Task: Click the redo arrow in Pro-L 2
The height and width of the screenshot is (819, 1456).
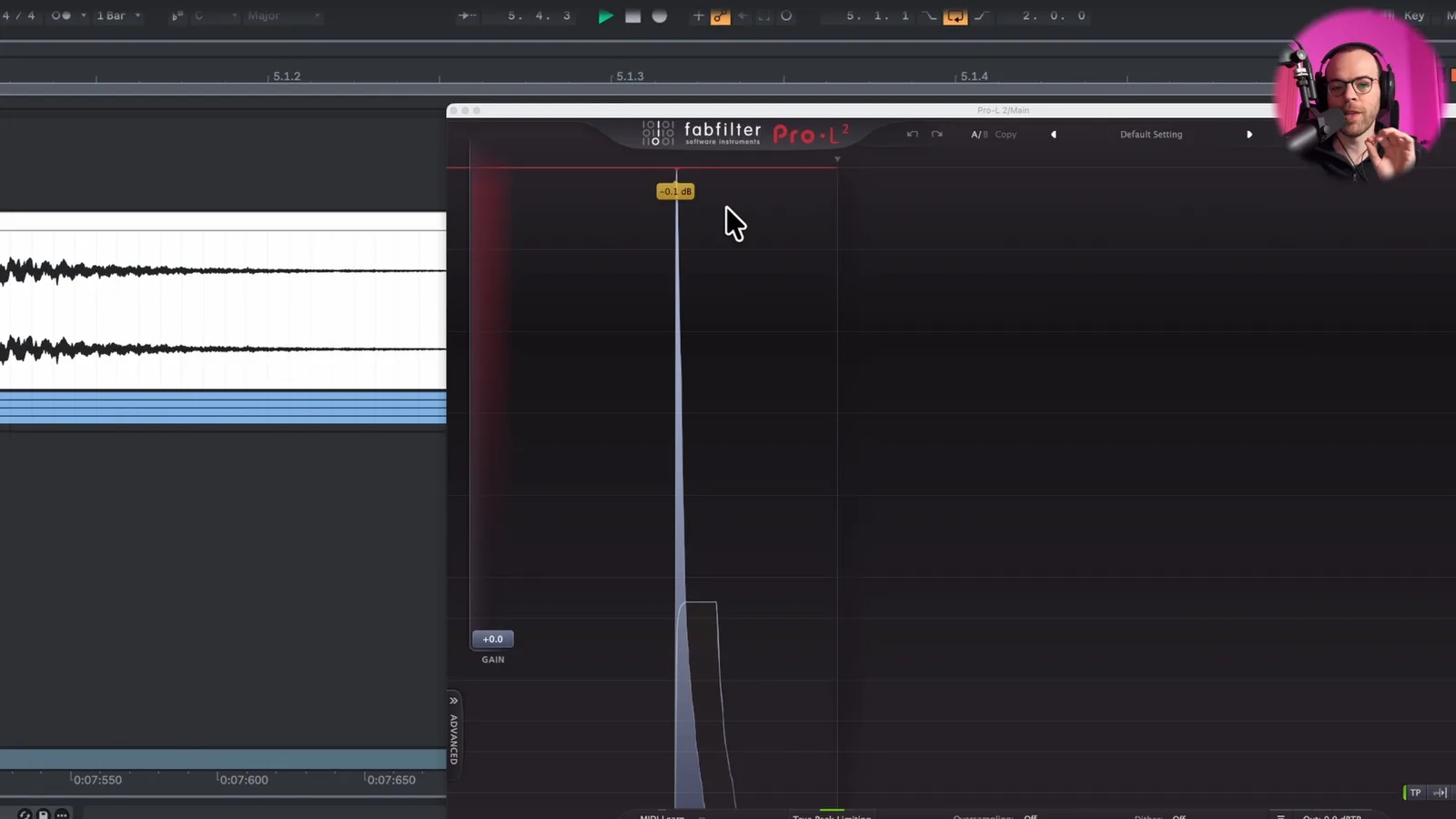Action: [936, 135]
